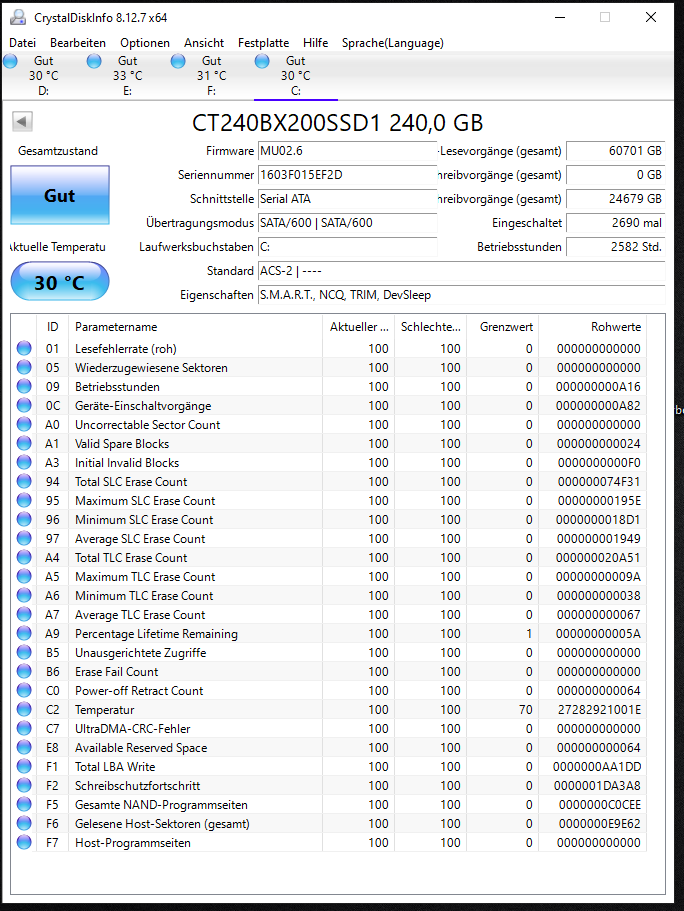The image size is (684, 911).
Task: Open the Sprache(Language) menu
Action: click(393, 43)
